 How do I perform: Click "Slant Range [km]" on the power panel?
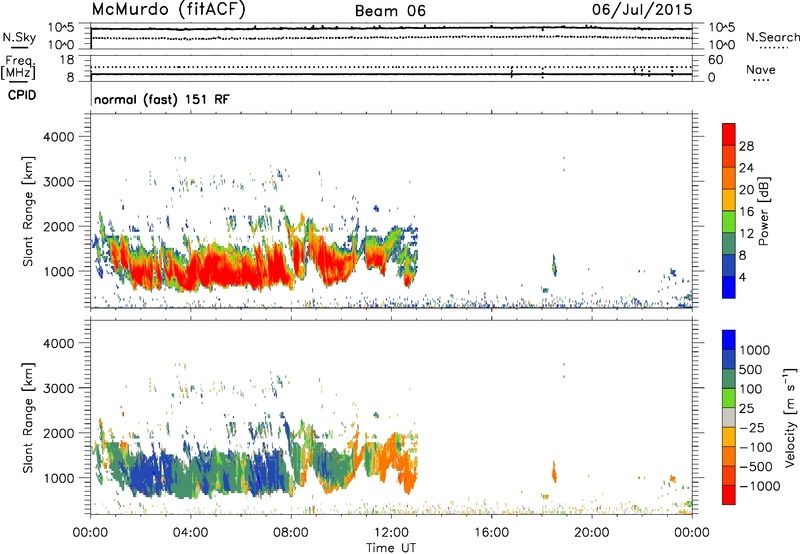point(28,211)
